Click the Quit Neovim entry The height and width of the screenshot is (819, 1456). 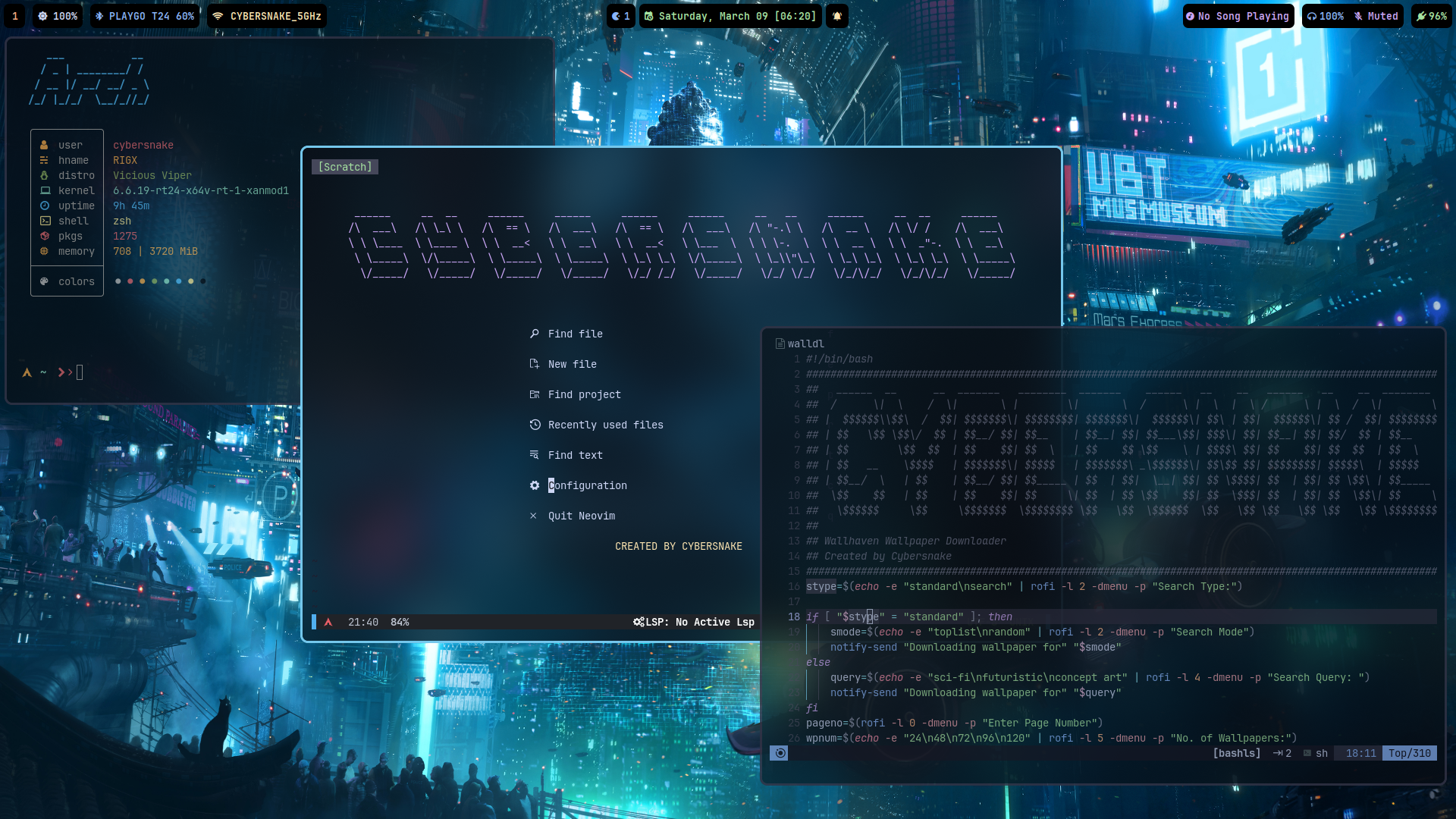click(581, 516)
